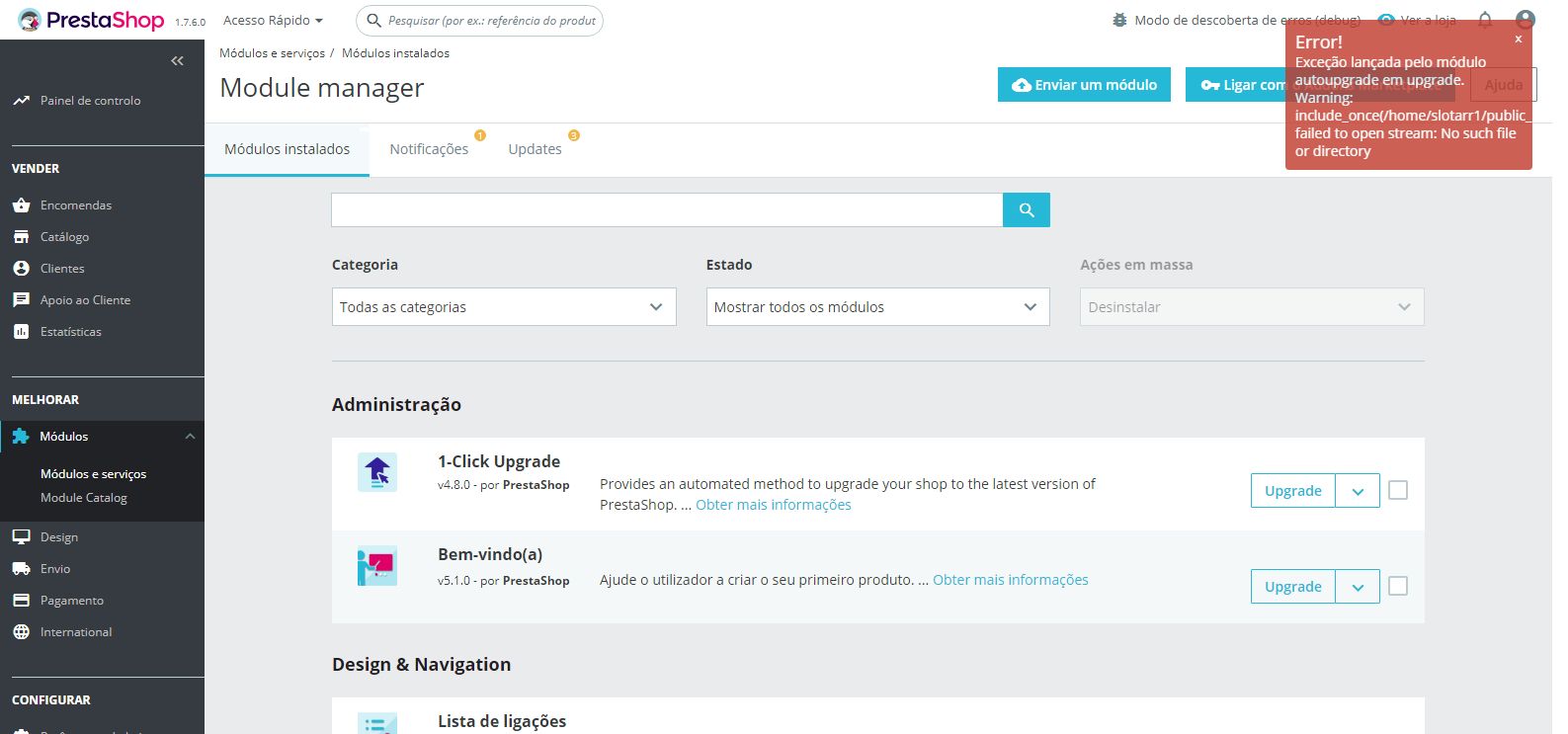Click the Envio truck icon
Image resolution: width=1568 pixels, height=734 pixels.
click(x=22, y=569)
